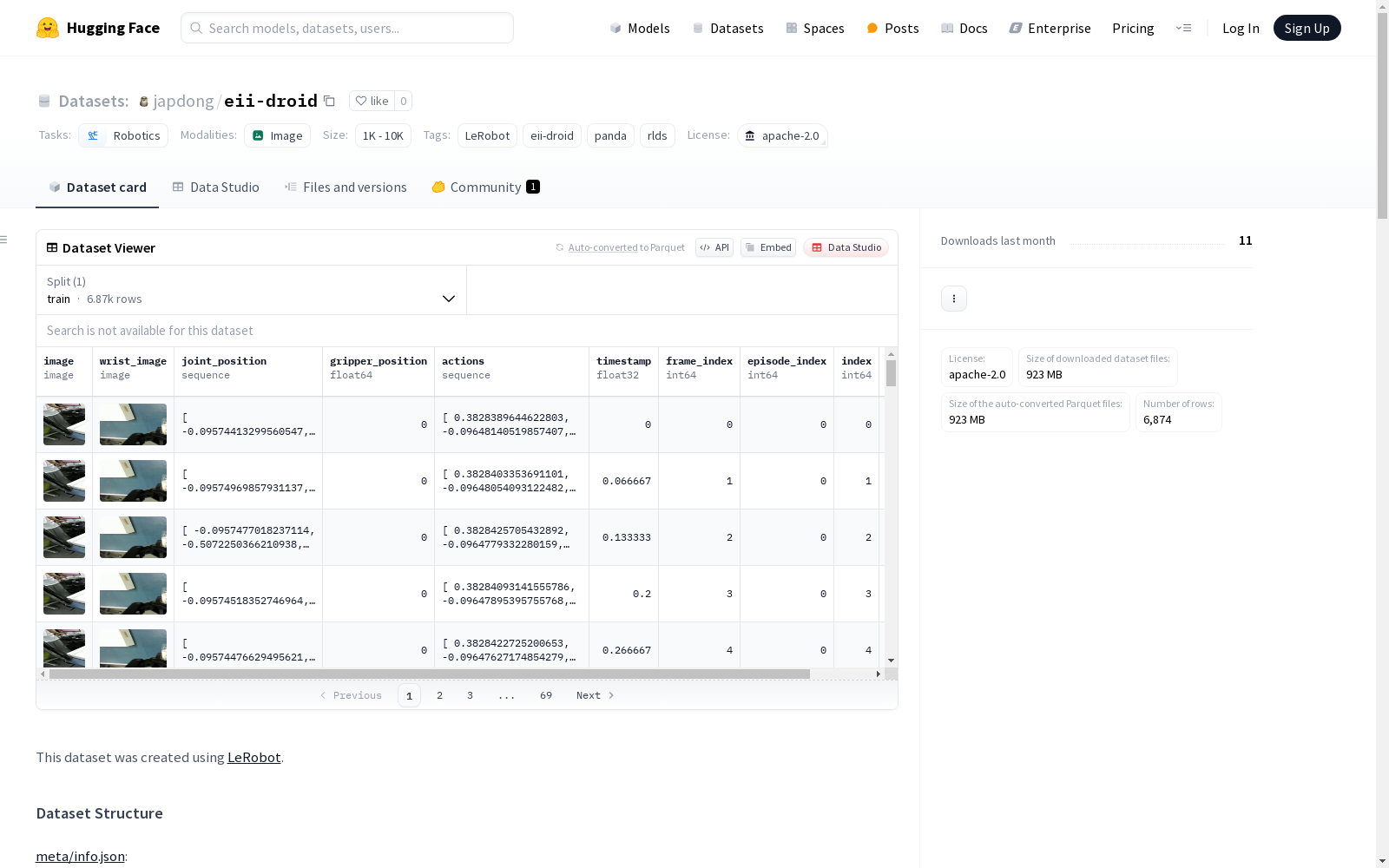Click the Robotics task tag

pos(123,135)
